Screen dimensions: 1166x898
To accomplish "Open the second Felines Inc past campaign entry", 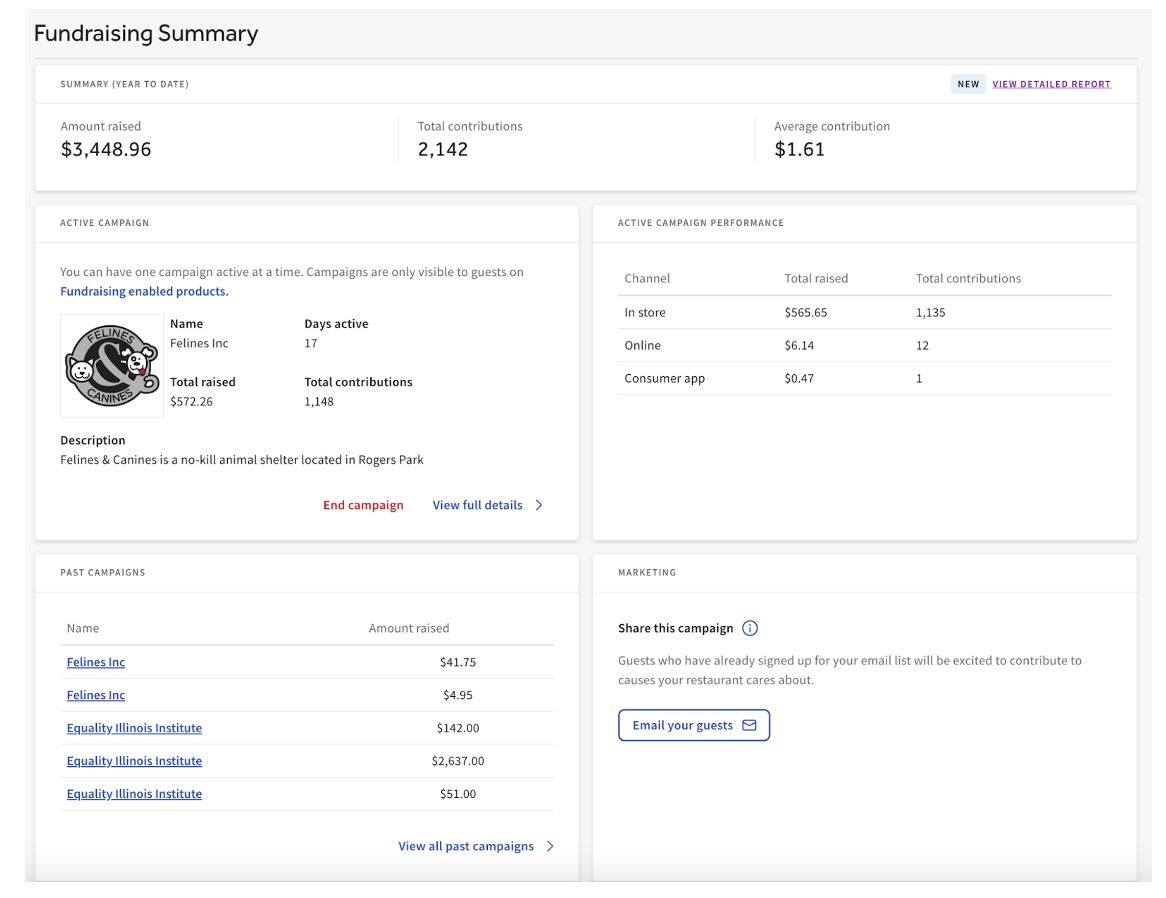I will 95,695.
